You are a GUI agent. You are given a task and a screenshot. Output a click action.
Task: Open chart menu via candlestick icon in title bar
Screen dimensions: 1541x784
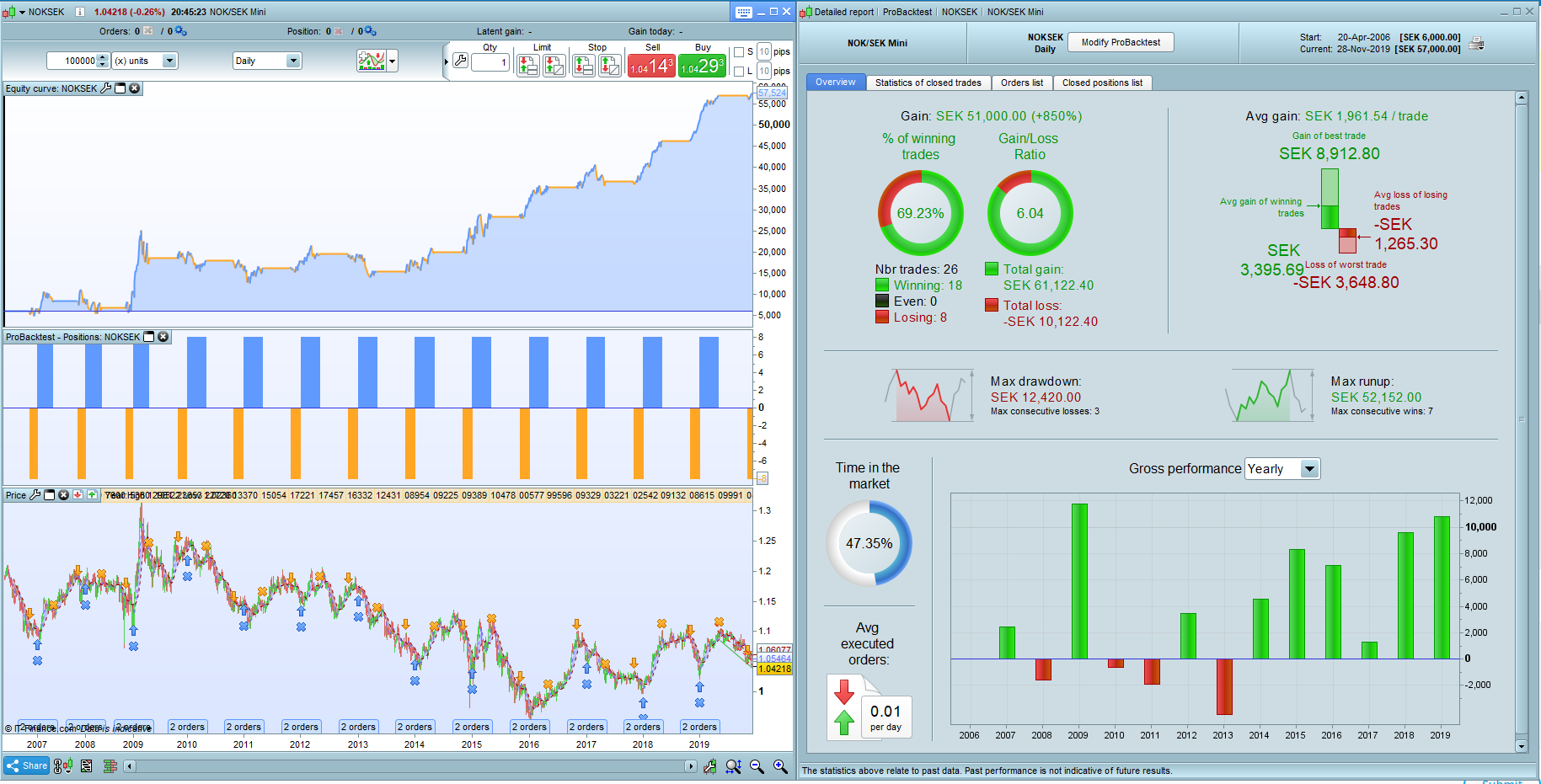point(8,12)
